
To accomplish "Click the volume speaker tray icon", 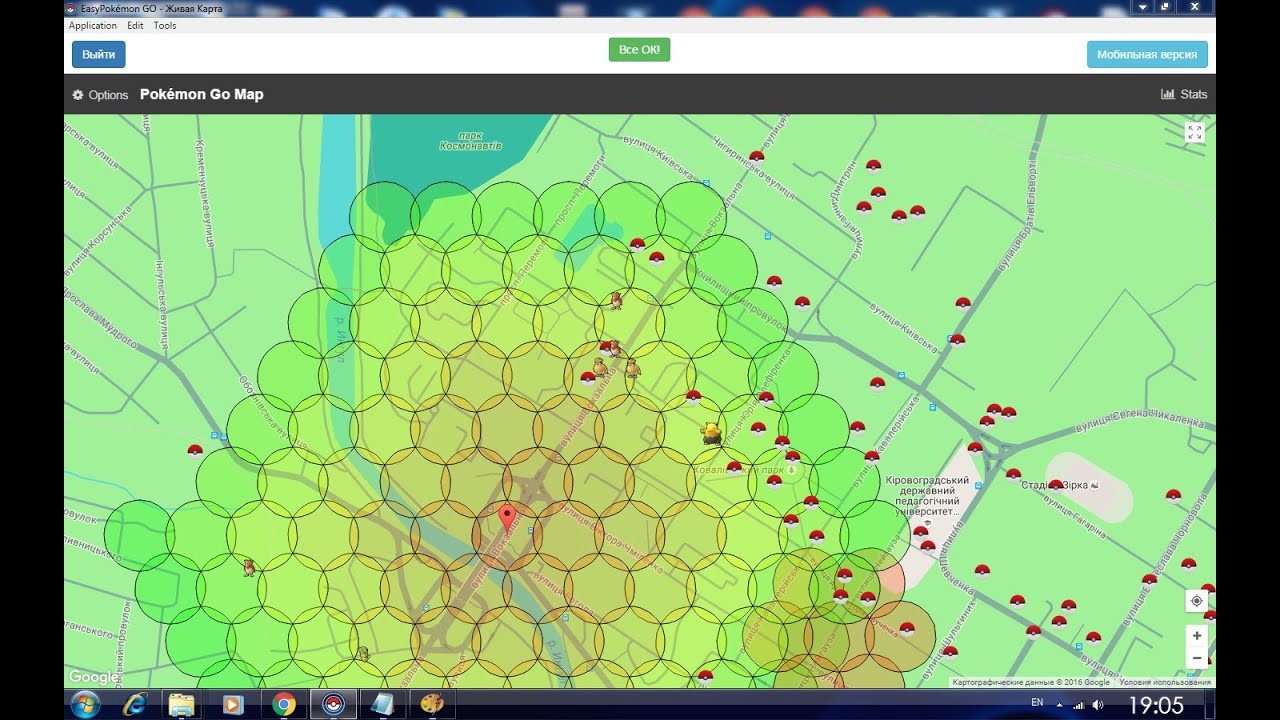I will [x=1098, y=705].
